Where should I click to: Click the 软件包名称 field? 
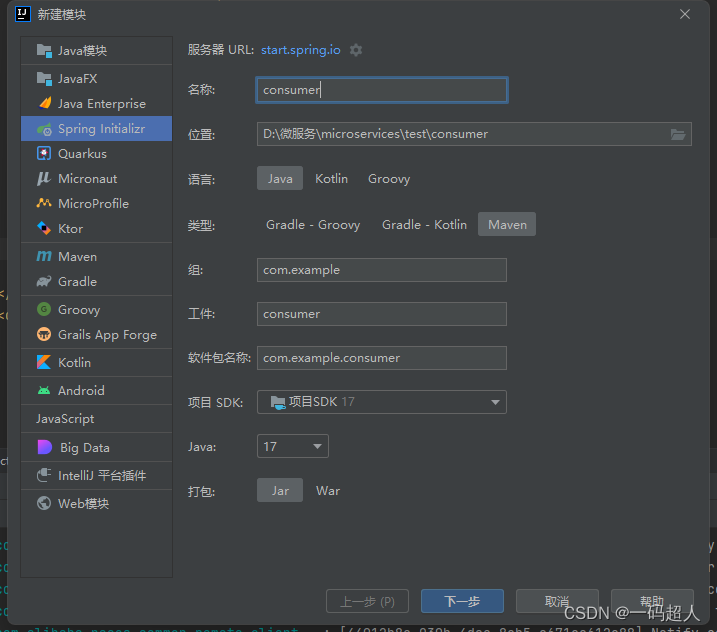pyautogui.click(x=382, y=358)
